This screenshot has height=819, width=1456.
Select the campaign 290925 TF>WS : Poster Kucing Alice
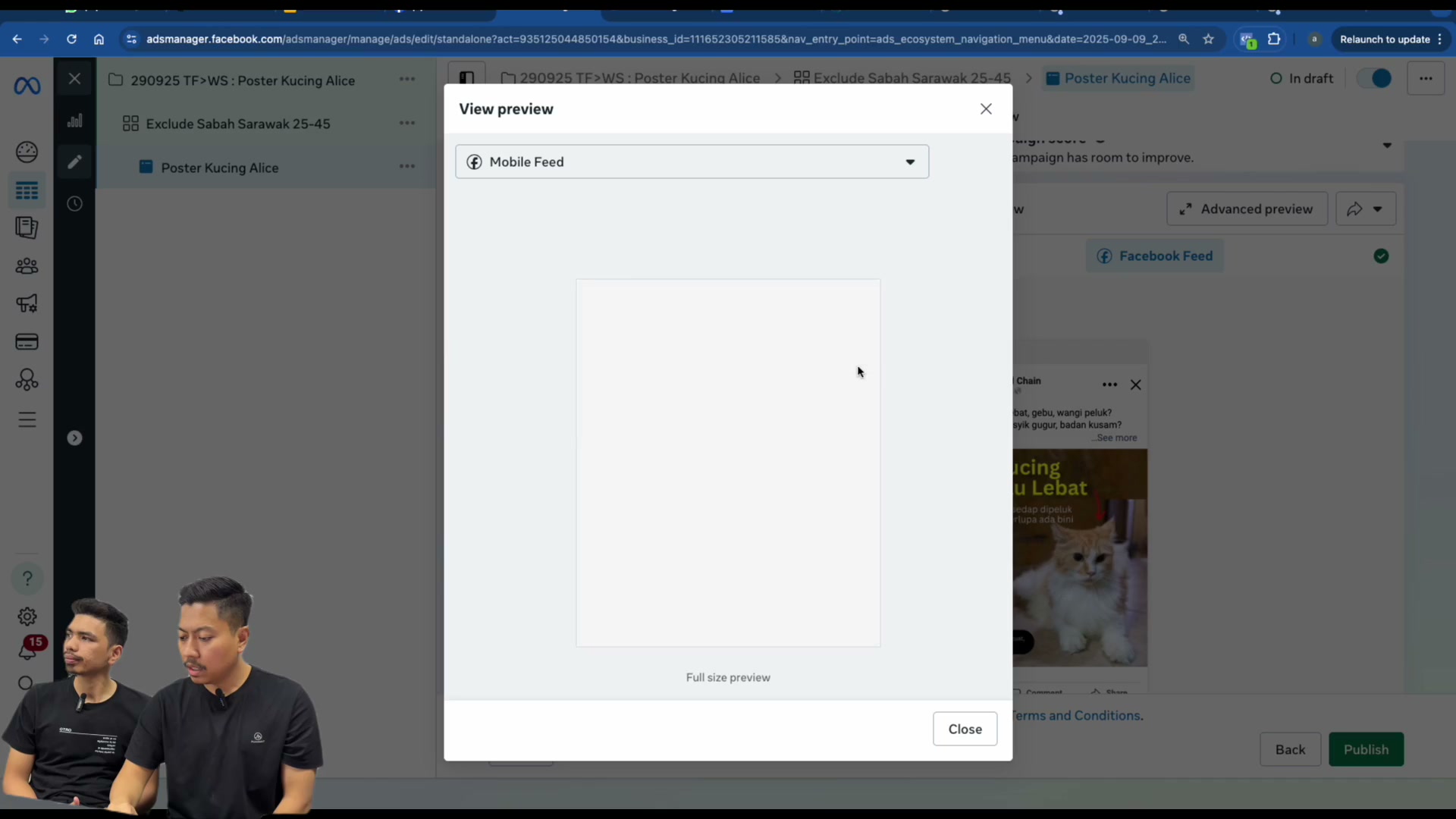[x=243, y=80]
